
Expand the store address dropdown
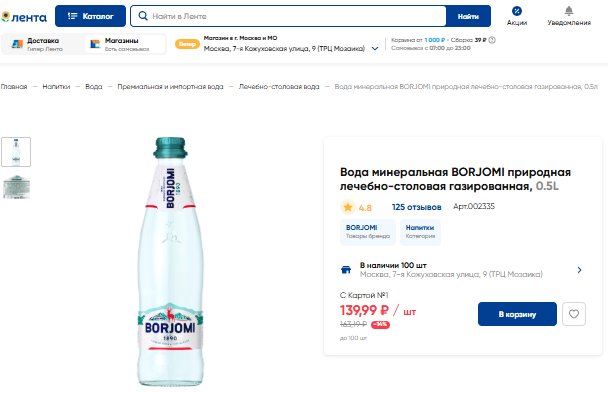tap(375, 48)
